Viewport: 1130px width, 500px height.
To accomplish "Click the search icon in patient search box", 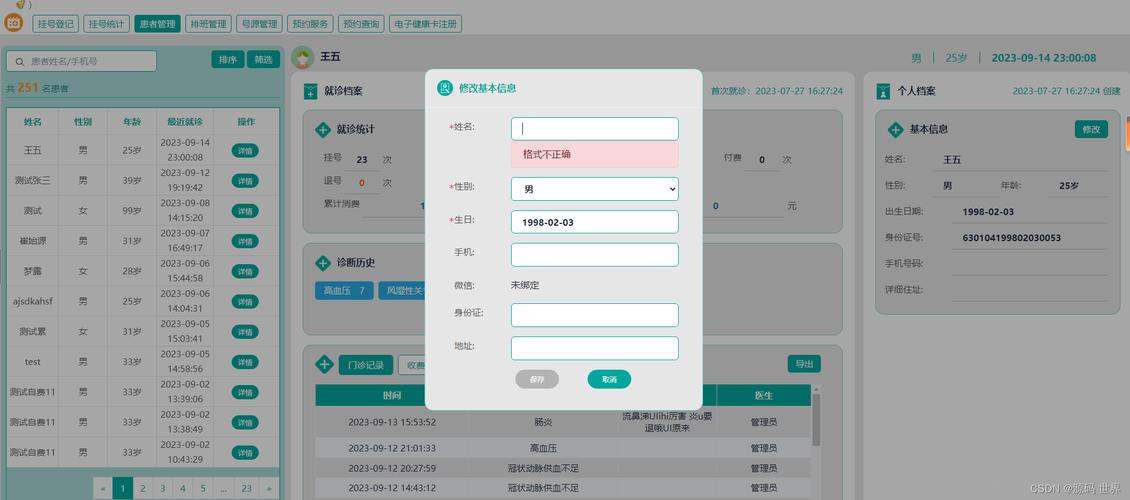I will 19,62.
